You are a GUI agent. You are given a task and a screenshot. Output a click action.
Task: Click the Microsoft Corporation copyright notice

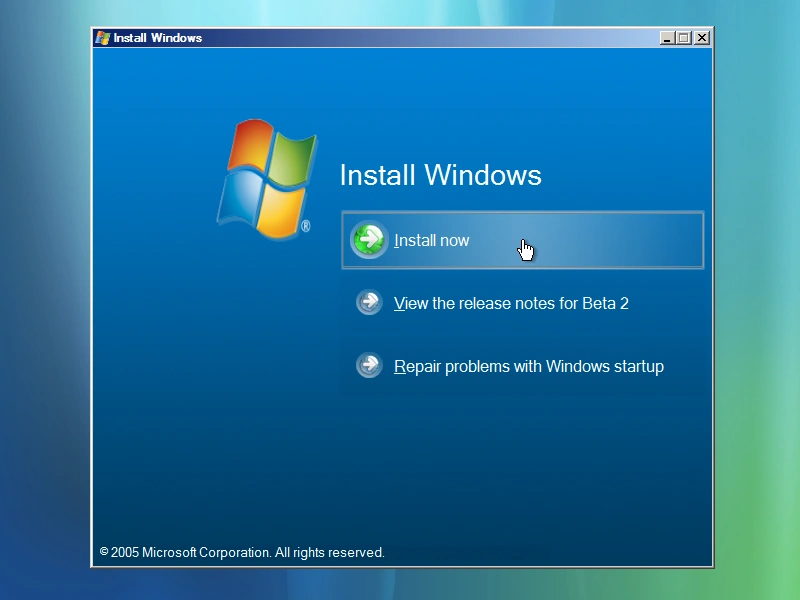(242, 552)
